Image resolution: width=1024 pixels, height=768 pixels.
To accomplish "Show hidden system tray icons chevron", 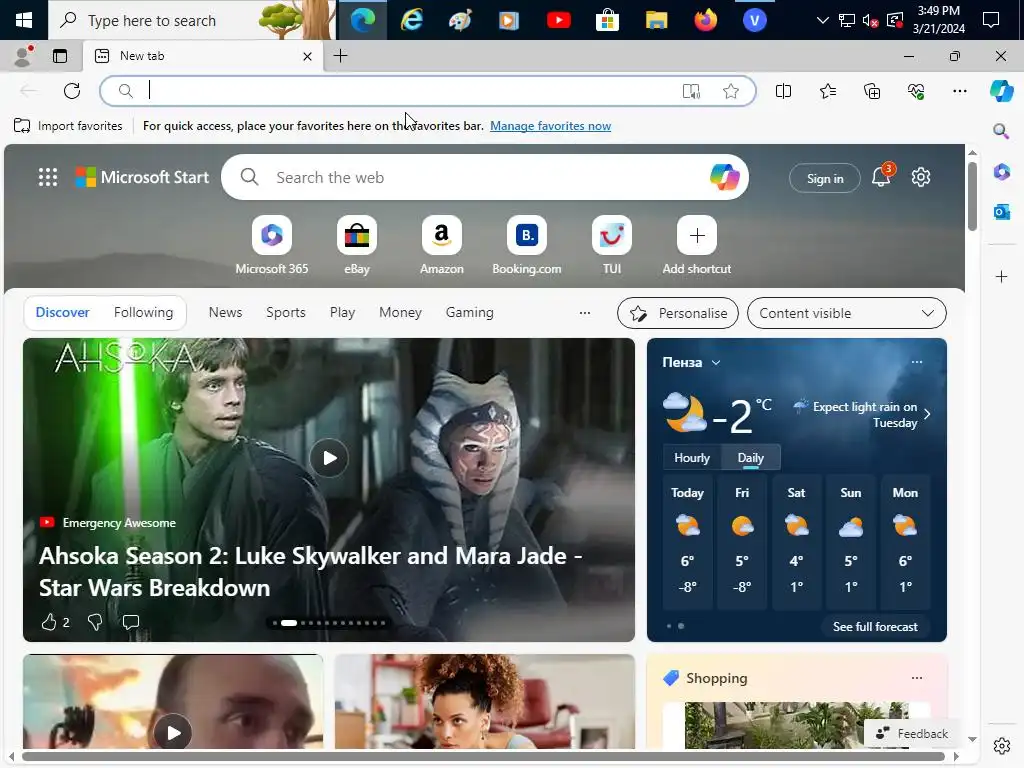I will (823, 21).
